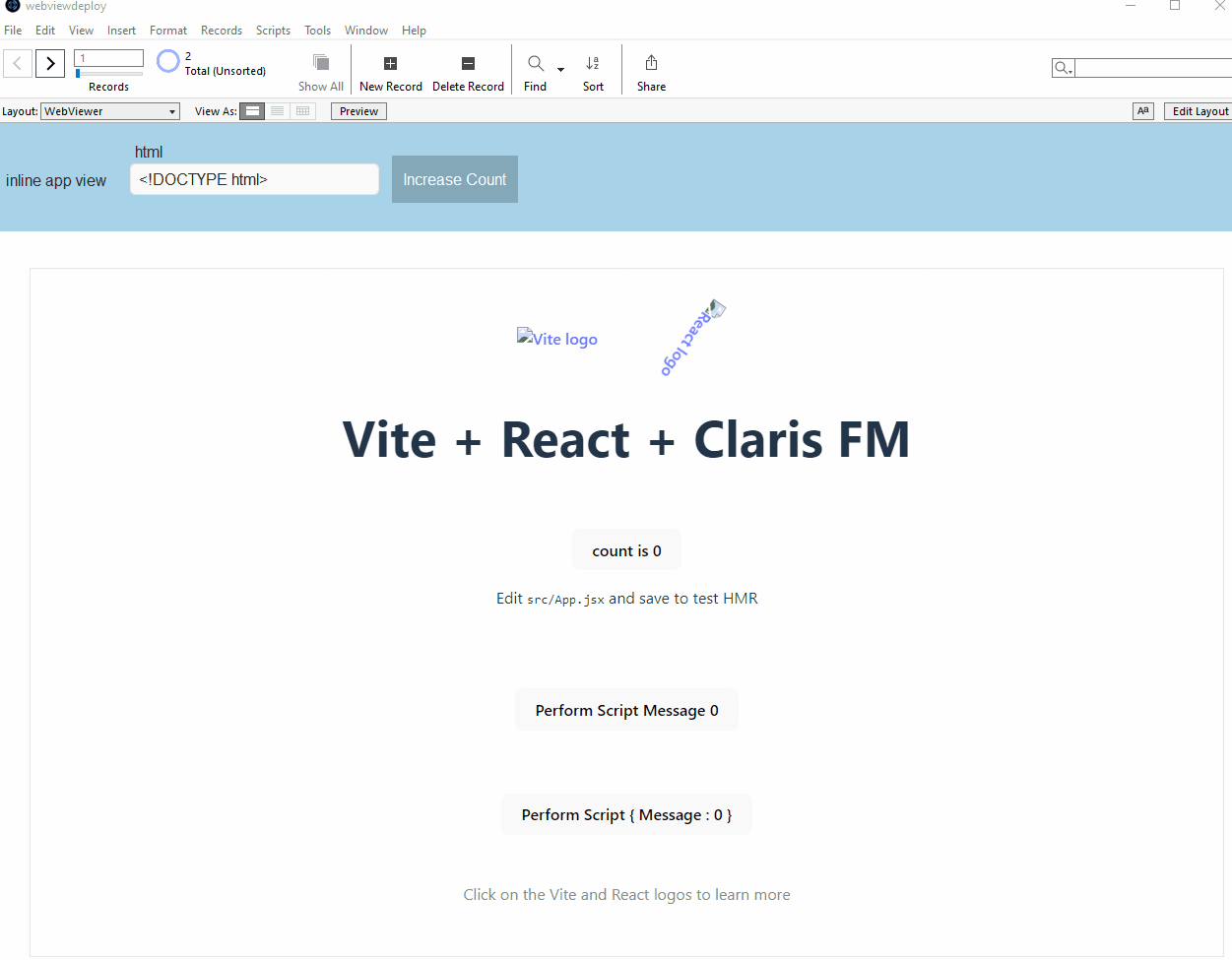Click in the quick find search field
1232x960 pixels.
1153,68
